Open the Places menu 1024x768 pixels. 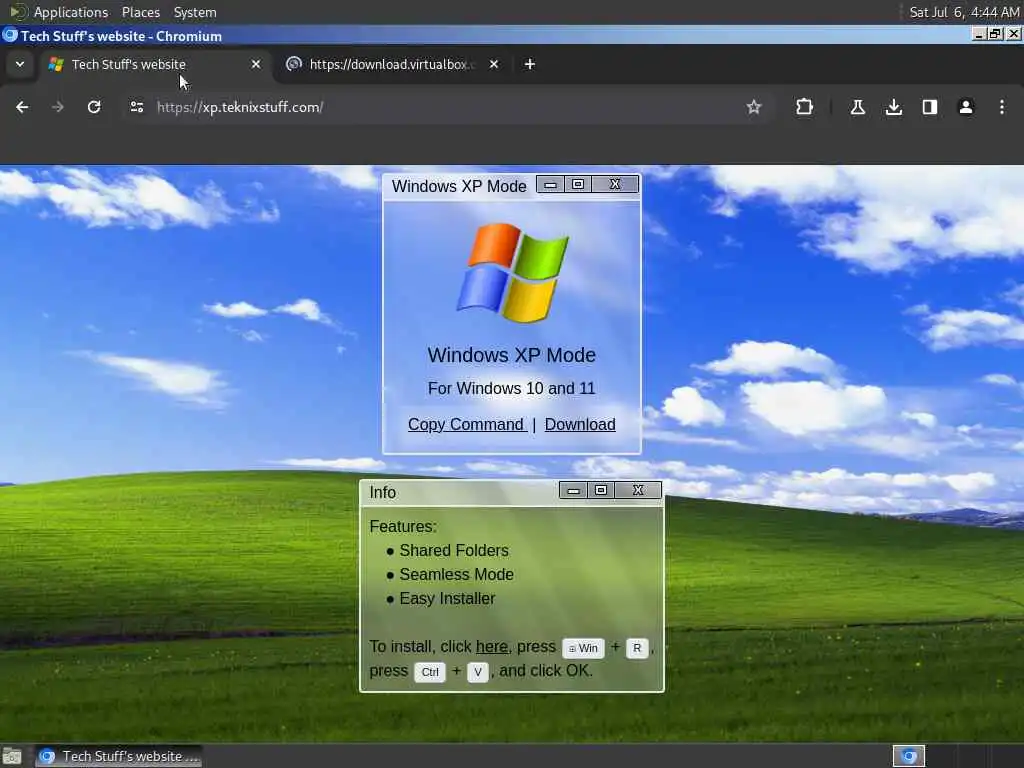140,12
